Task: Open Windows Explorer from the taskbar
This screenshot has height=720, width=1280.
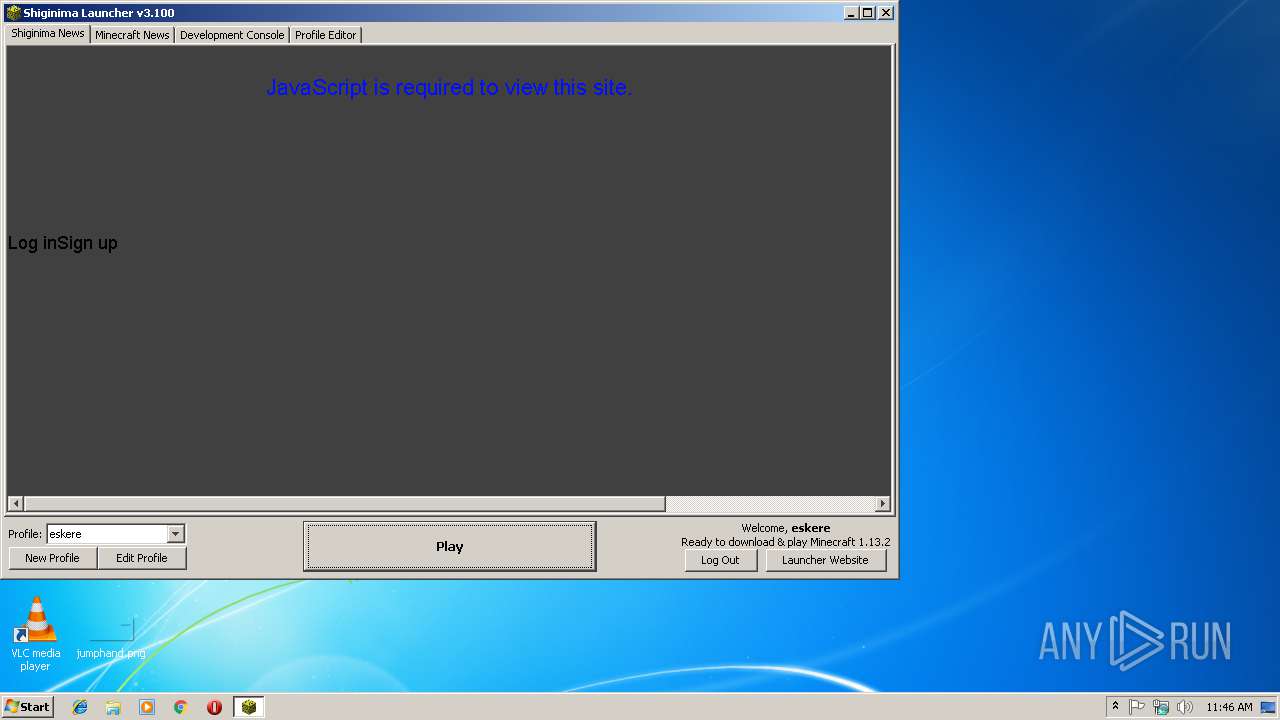Action: 113,707
